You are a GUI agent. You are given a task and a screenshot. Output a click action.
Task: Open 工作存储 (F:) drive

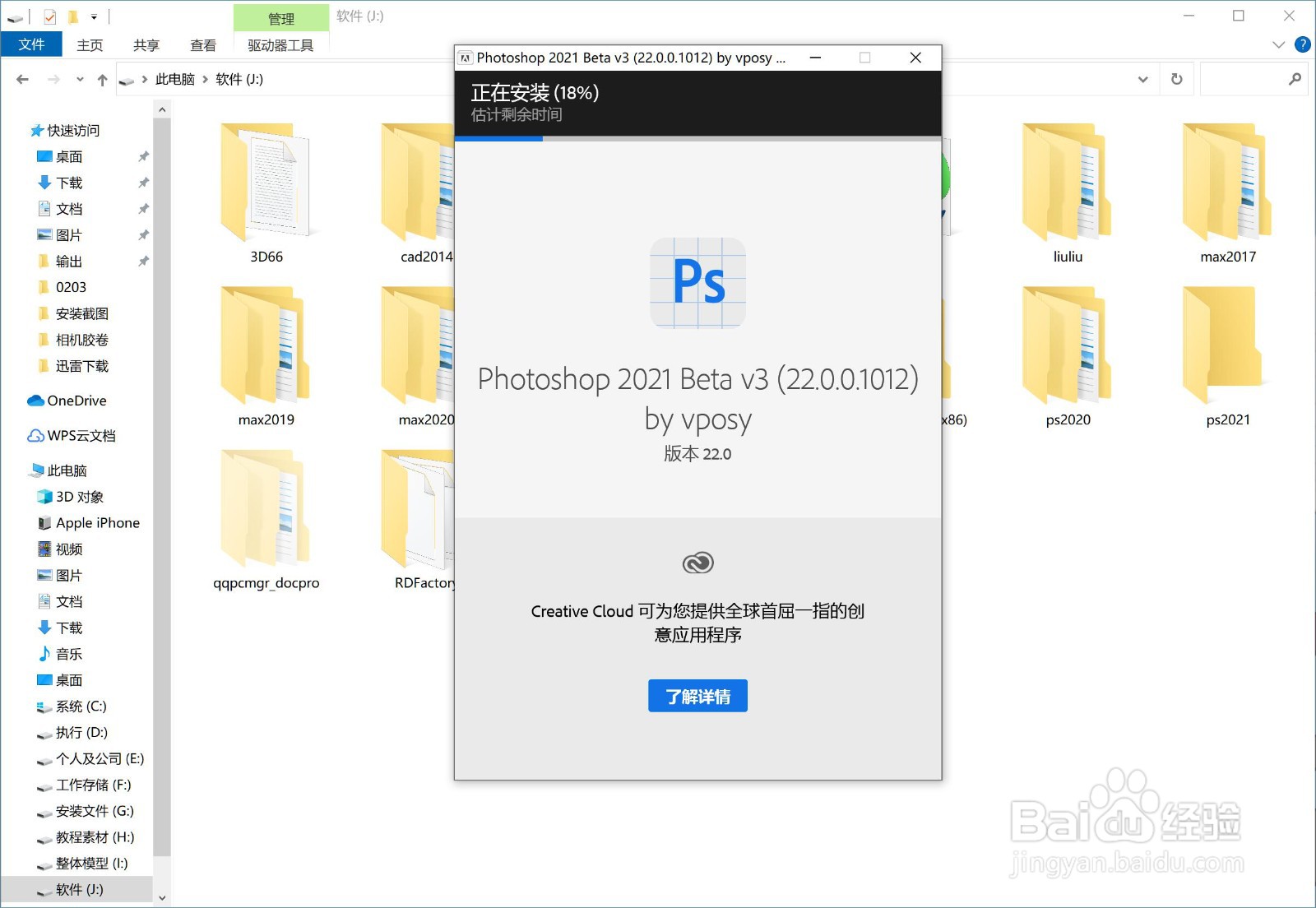(x=92, y=785)
